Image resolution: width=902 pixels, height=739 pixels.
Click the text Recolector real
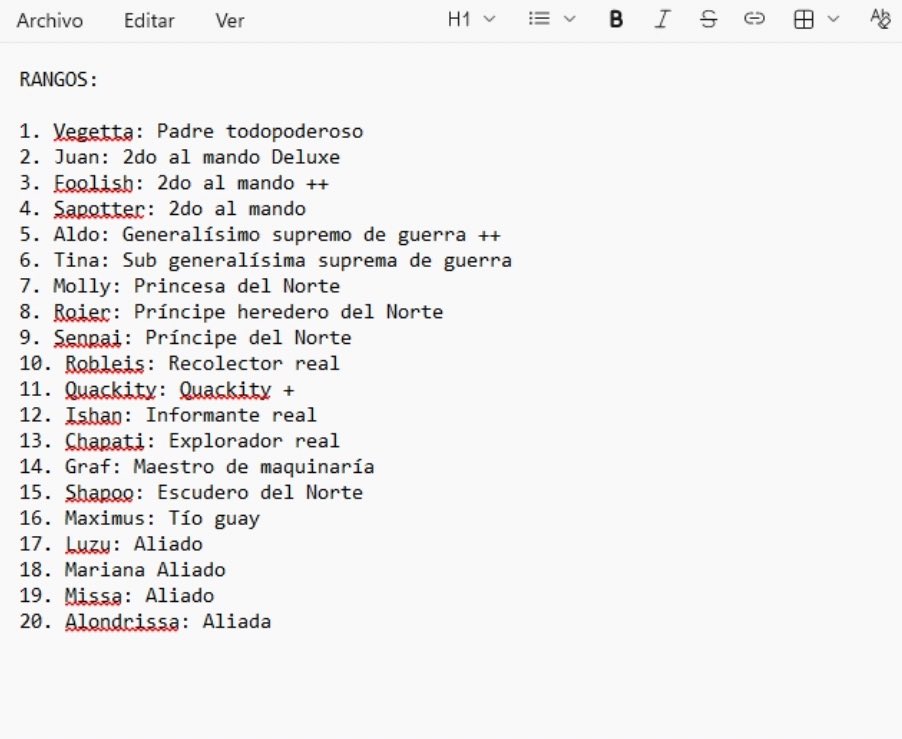point(254,363)
